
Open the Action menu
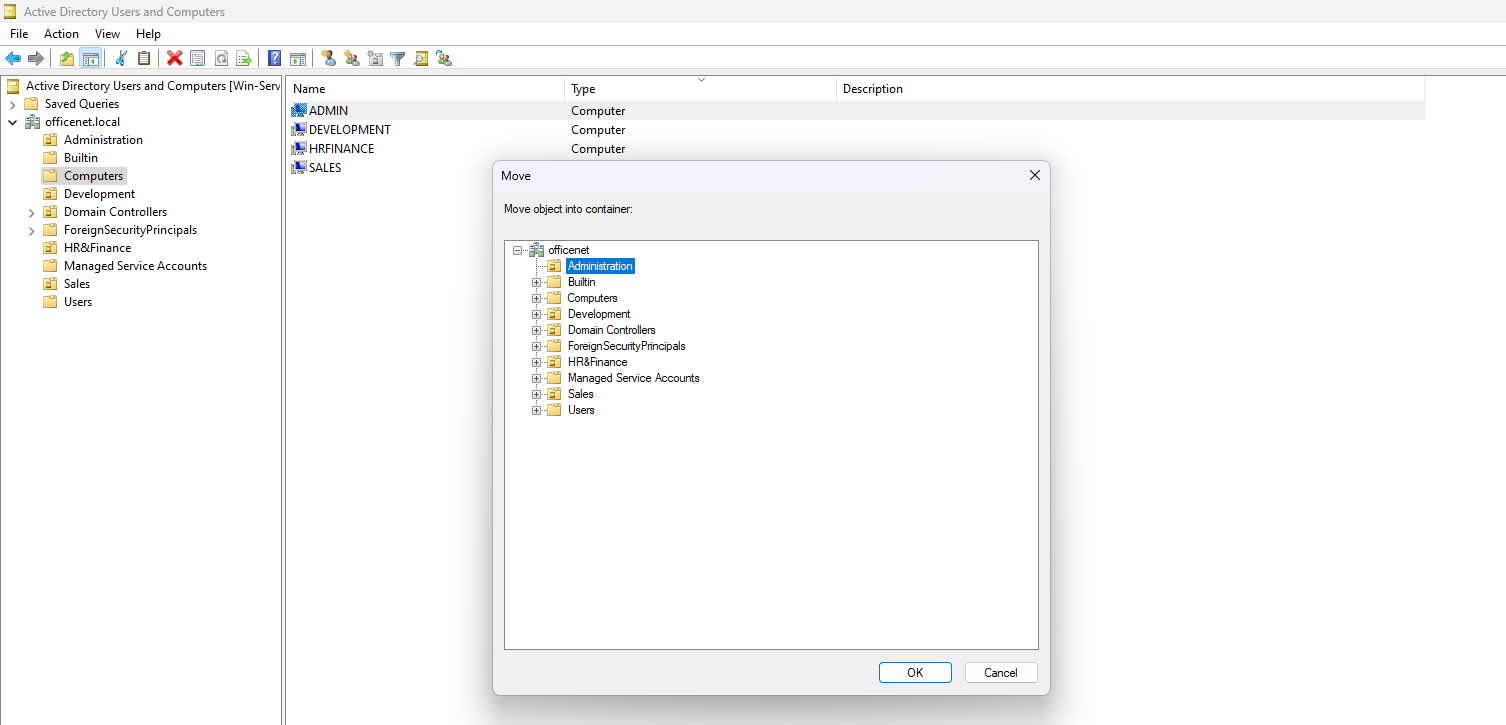(61, 34)
